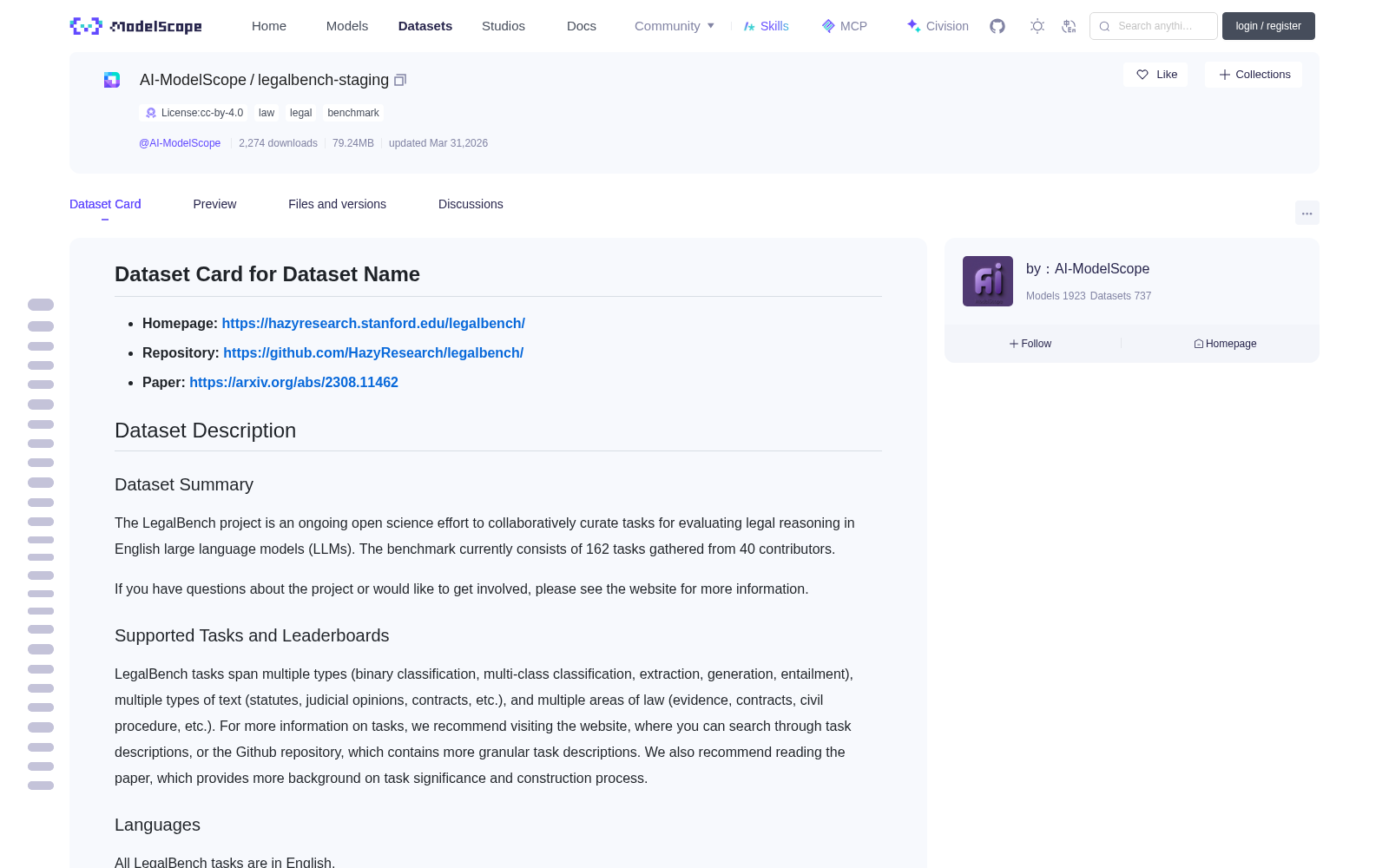
Task: Switch to the Preview tab
Action: 214,204
